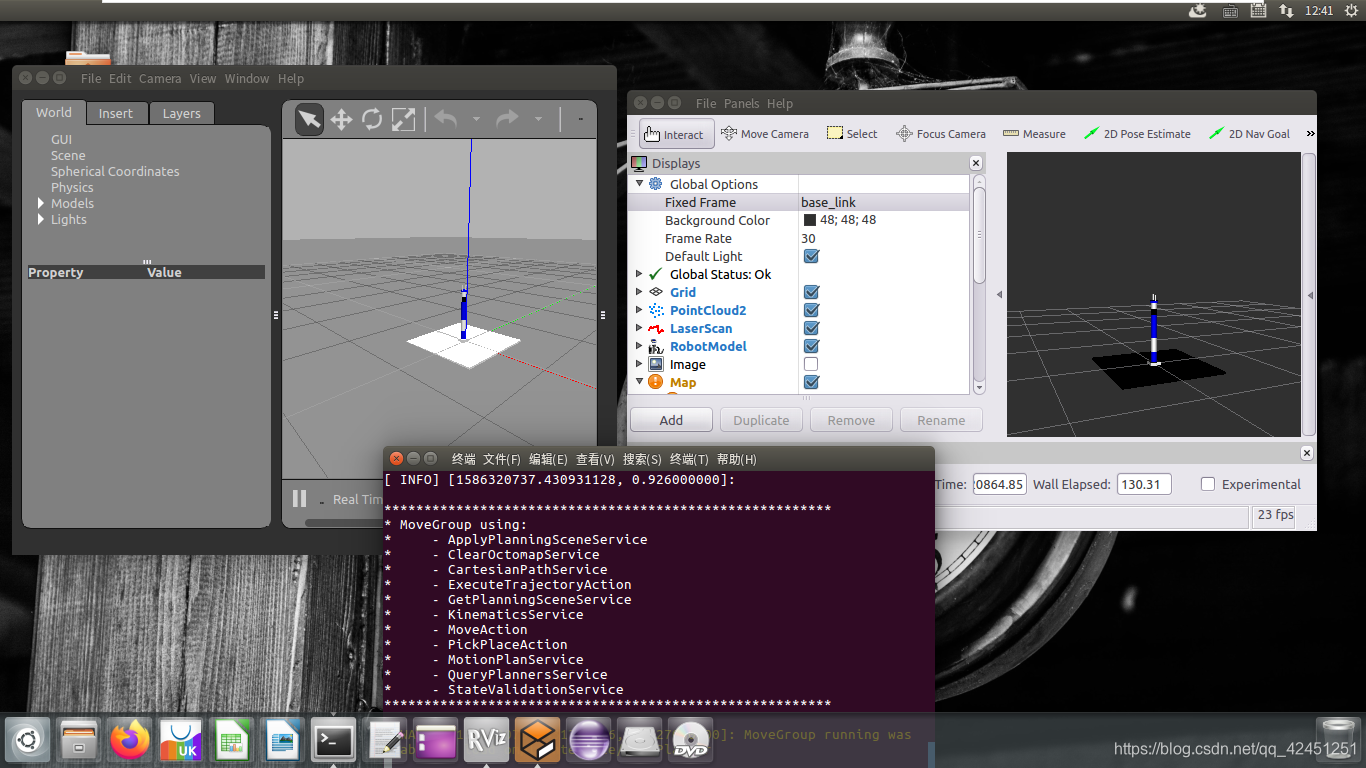Toggle the Map display checkbox
1366x768 pixels.
(x=811, y=382)
